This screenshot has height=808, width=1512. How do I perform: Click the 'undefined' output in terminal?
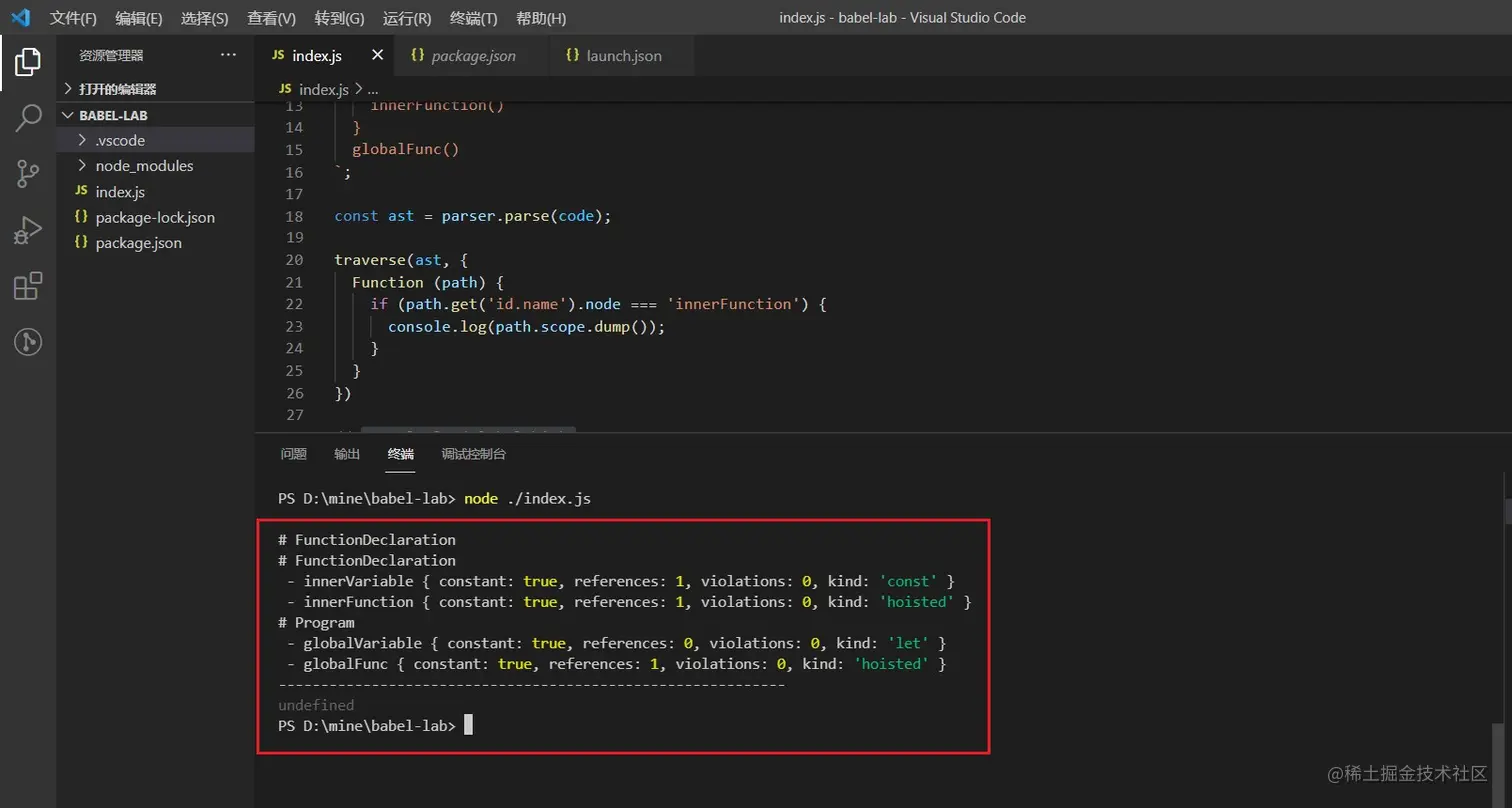coord(316,705)
